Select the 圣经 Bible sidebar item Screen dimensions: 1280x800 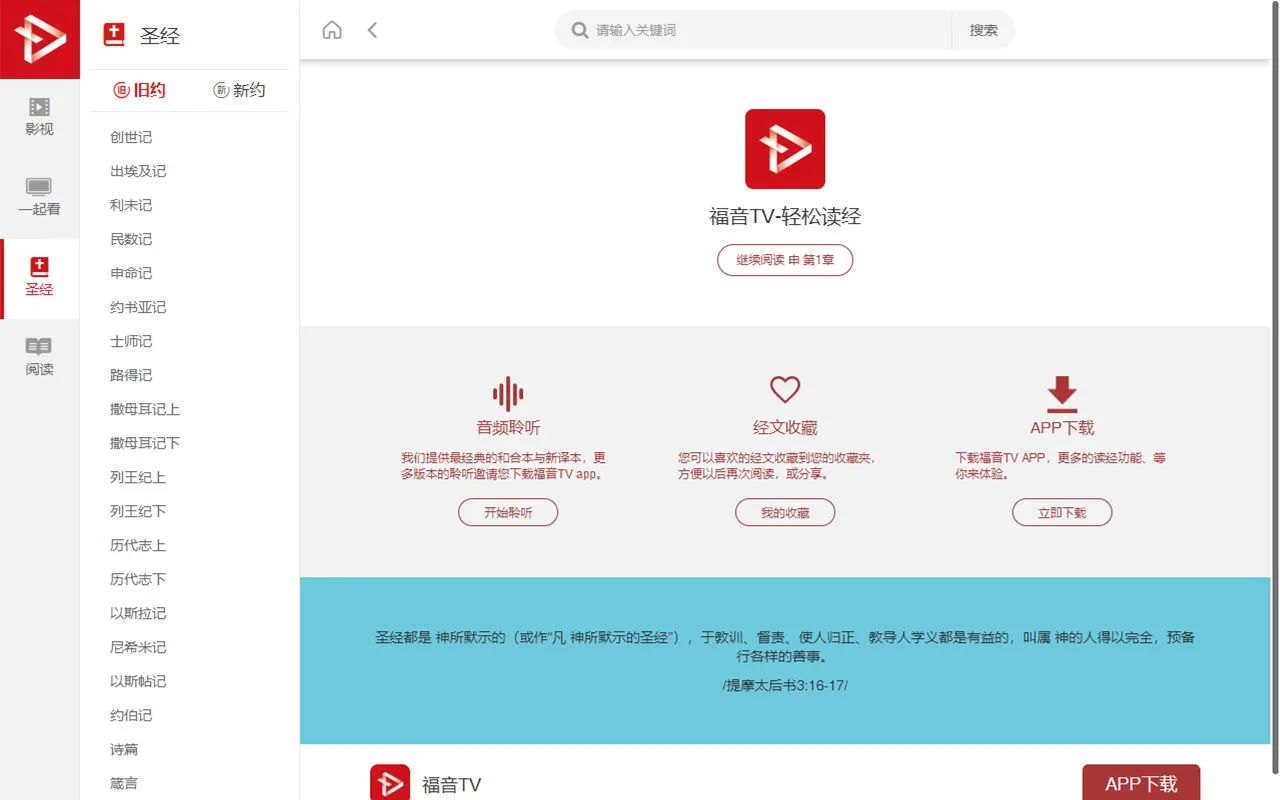click(x=40, y=278)
